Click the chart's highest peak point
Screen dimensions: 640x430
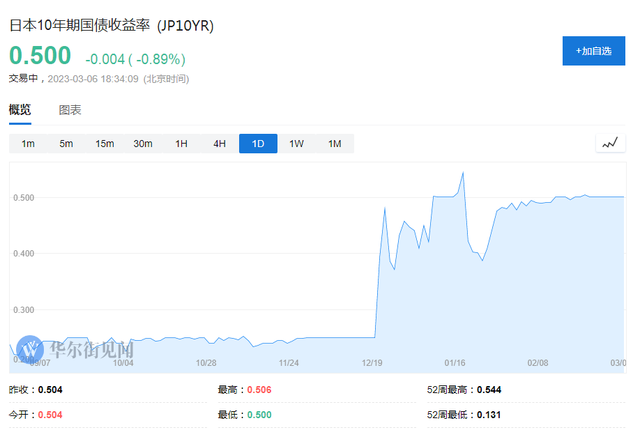(463, 173)
